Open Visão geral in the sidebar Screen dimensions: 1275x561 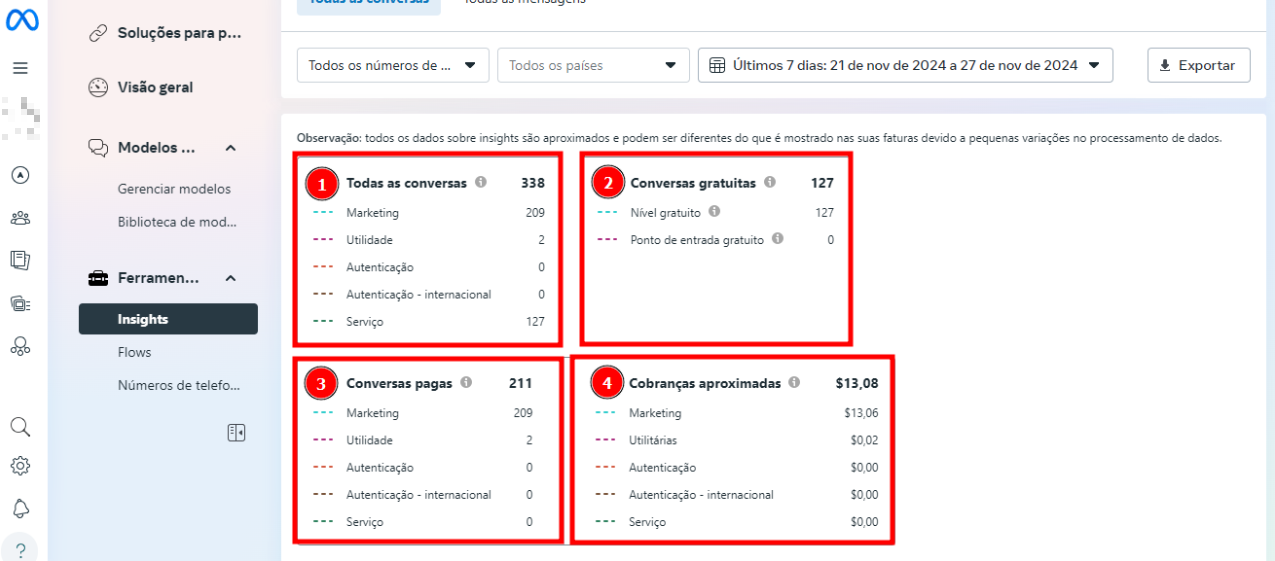tap(155, 87)
